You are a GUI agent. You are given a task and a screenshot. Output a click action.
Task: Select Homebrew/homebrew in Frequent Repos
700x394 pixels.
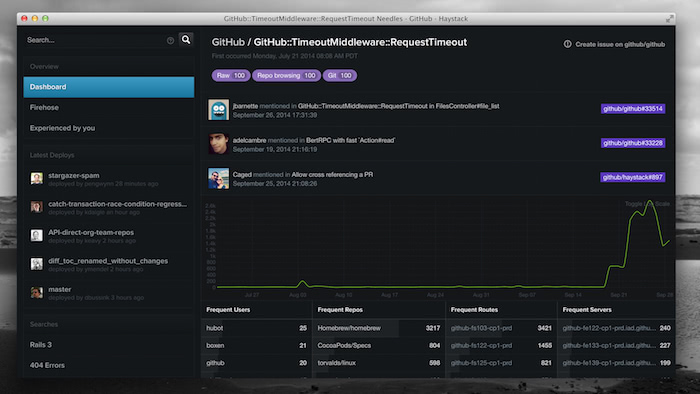[379, 328]
